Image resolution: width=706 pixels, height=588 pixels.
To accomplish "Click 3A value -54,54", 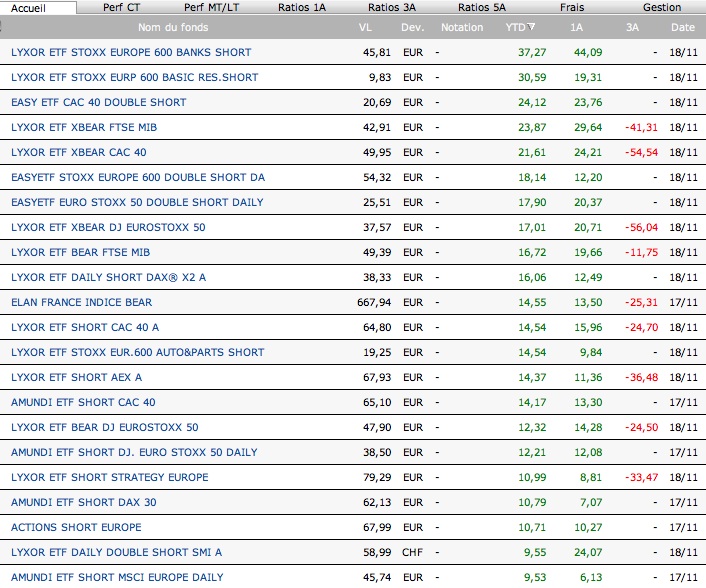I will (x=641, y=152).
